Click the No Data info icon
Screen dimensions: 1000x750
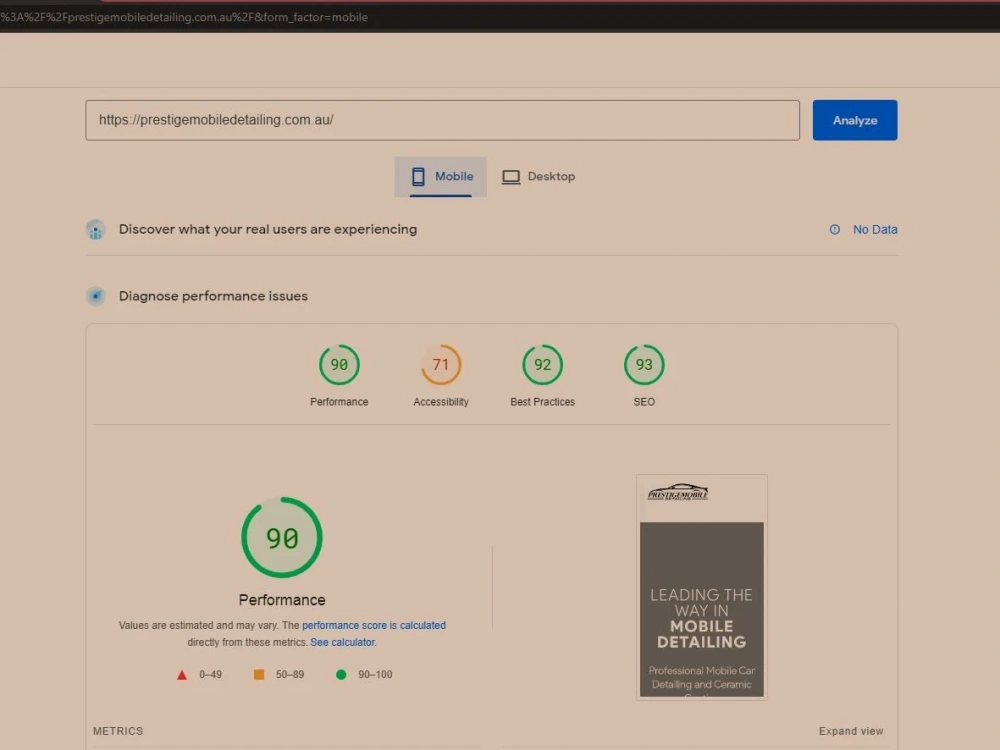(x=835, y=230)
